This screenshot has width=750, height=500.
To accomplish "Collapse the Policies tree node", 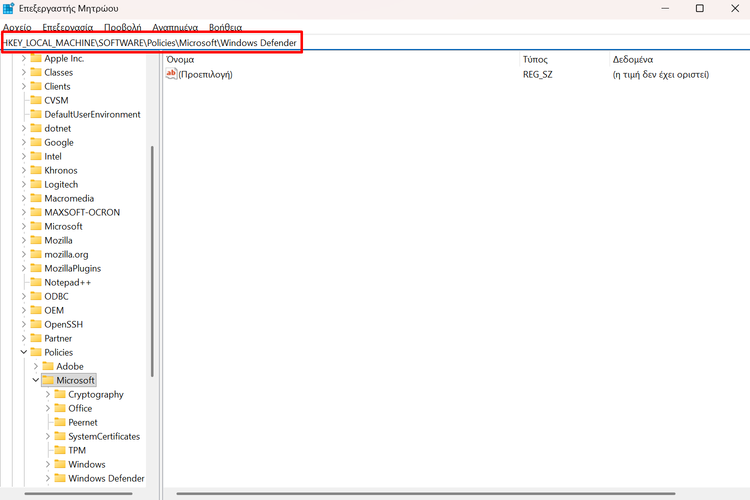I will point(23,353).
